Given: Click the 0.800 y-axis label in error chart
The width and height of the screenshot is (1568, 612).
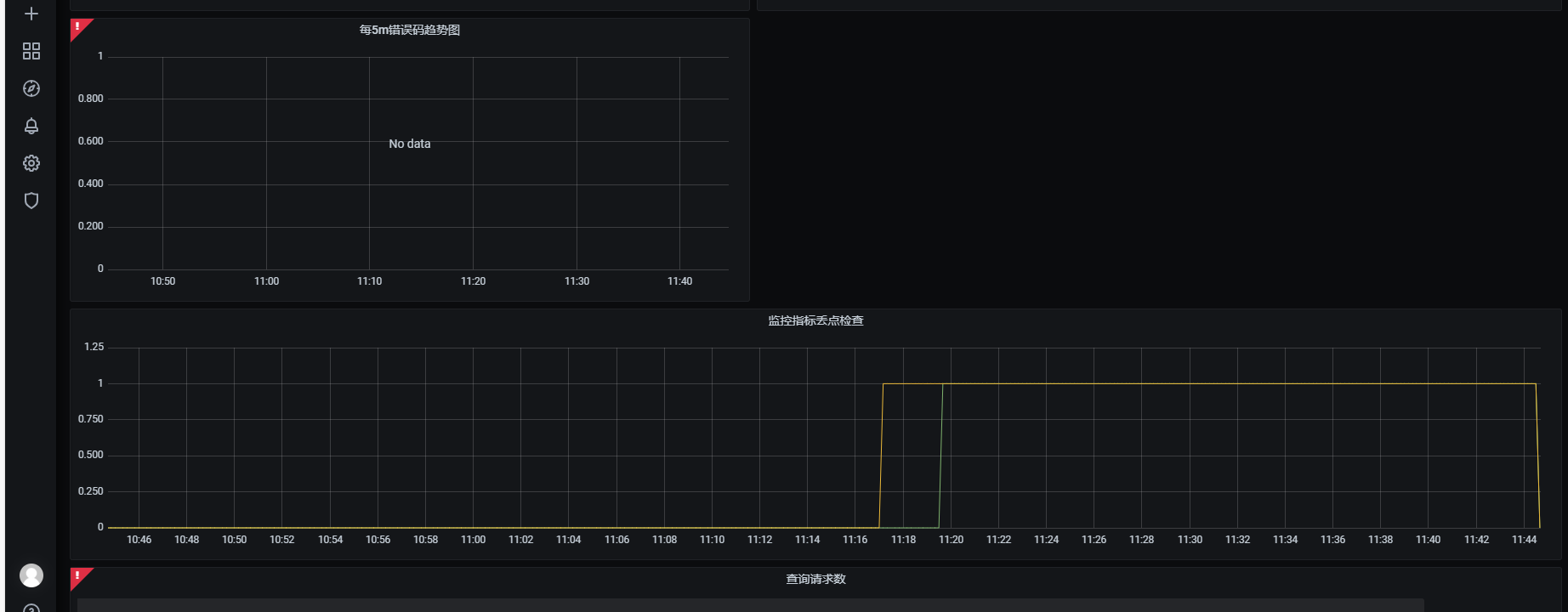Looking at the screenshot, I should [x=90, y=99].
